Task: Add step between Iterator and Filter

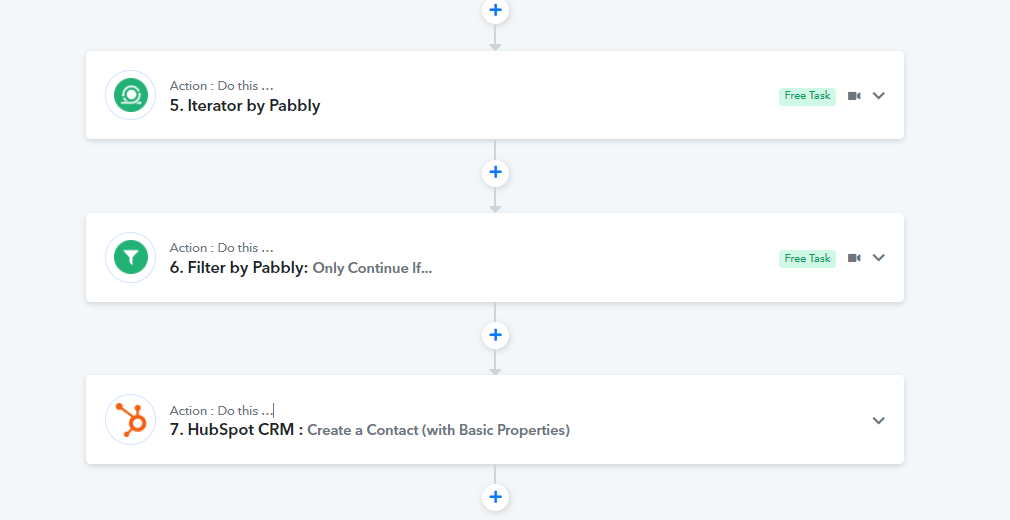Action: (495, 172)
